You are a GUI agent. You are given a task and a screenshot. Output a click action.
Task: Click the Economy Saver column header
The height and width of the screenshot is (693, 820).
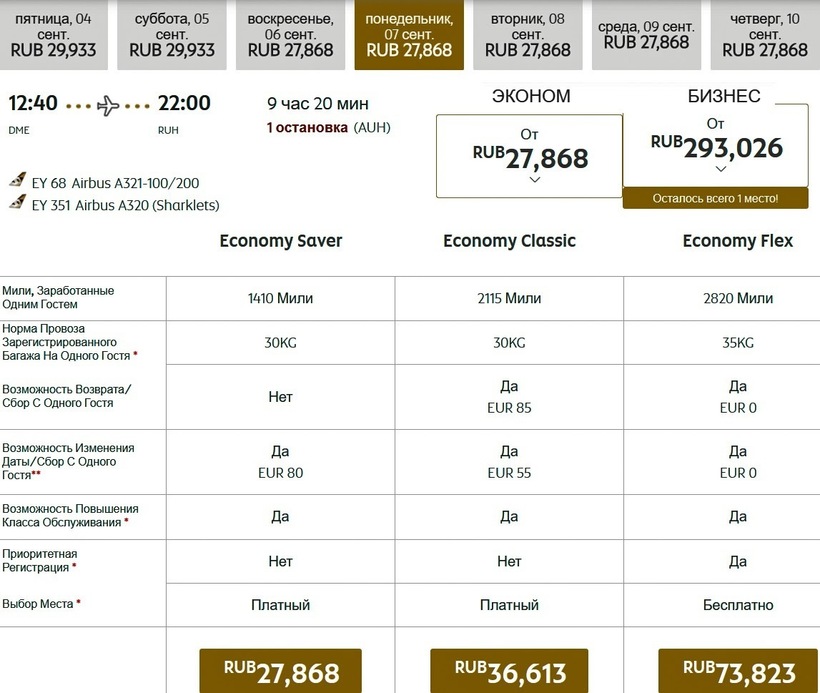[281, 241]
